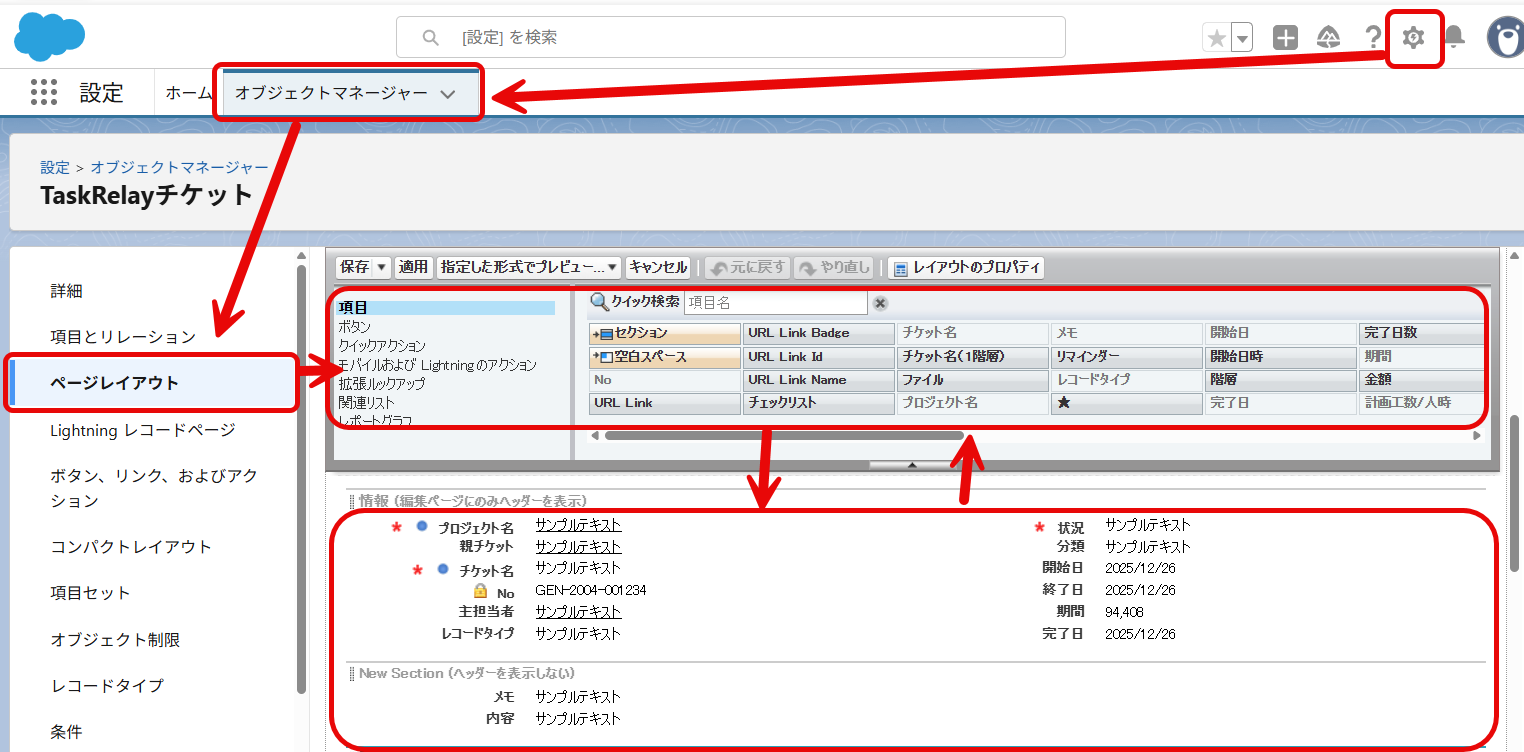The height and width of the screenshot is (752, 1524).
Task: Open 項目セット in the sidebar
Action: click(91, 593)
